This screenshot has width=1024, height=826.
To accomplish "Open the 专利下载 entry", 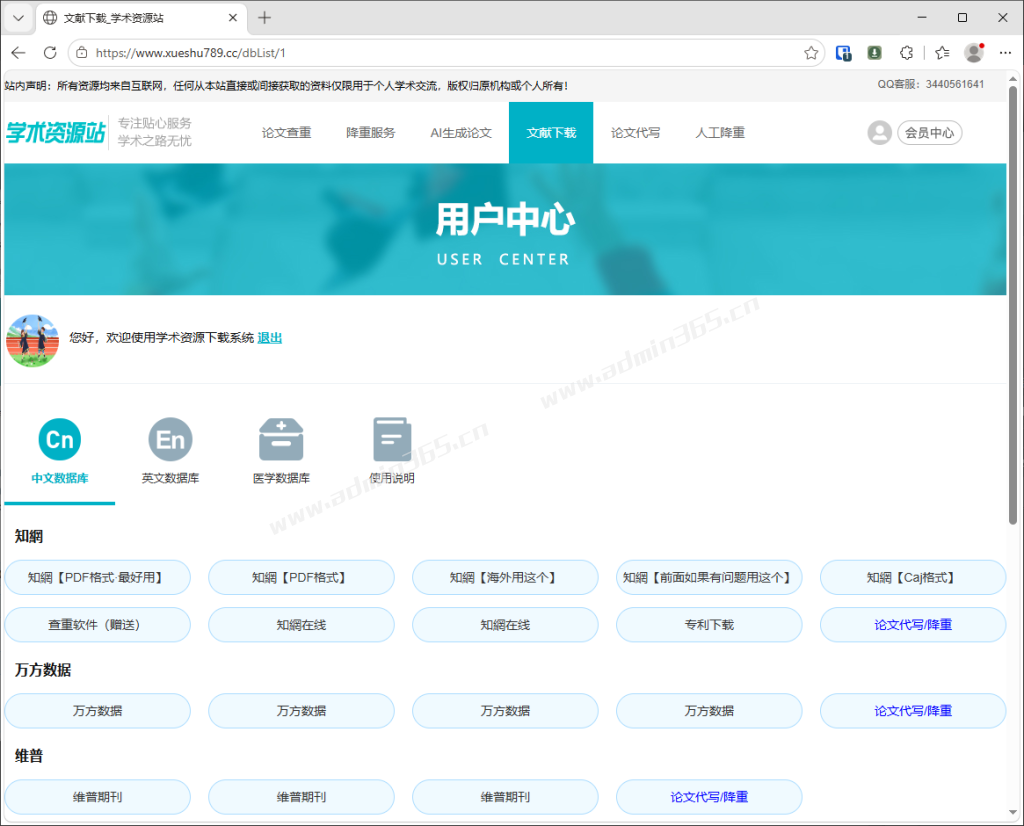I will click(x=709, y=625).
